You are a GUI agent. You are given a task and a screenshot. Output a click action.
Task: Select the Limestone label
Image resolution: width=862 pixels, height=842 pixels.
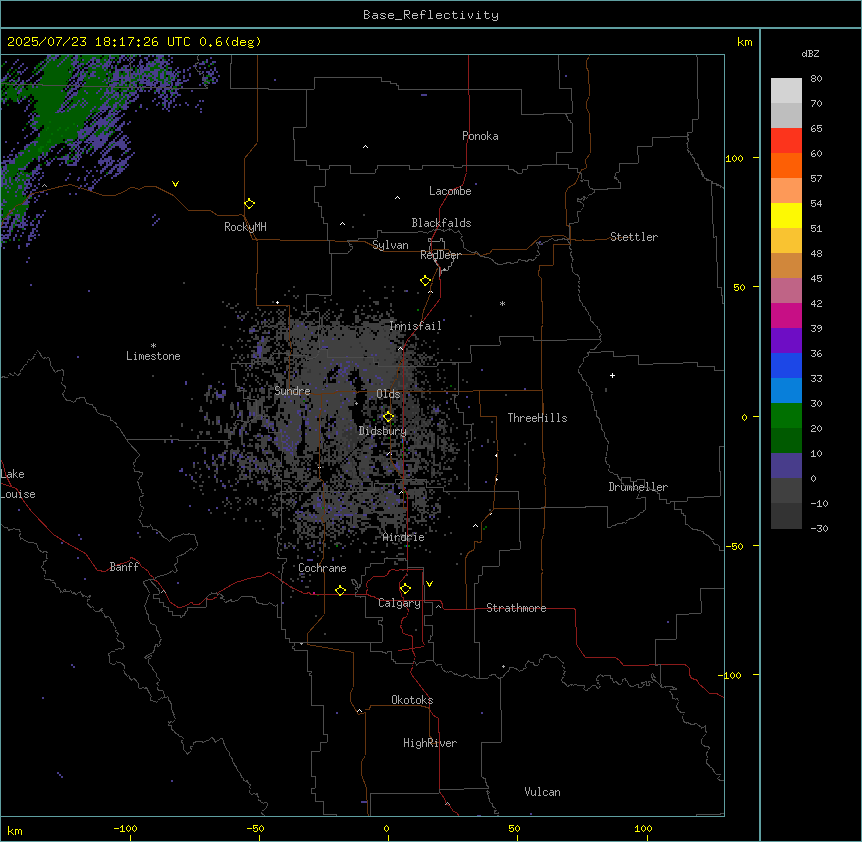153,356
